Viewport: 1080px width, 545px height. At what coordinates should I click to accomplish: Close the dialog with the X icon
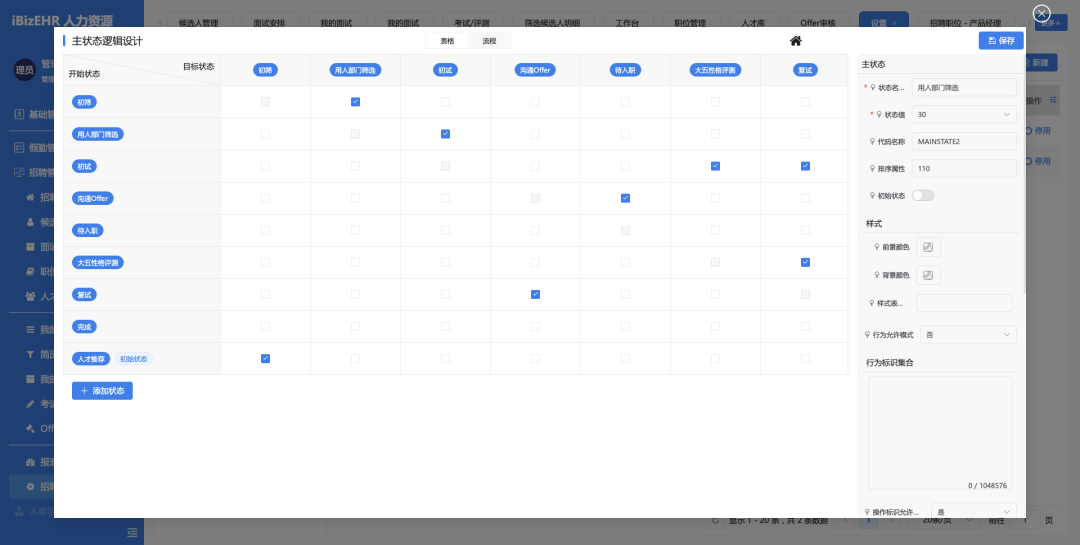click(x=1041, y=13)
